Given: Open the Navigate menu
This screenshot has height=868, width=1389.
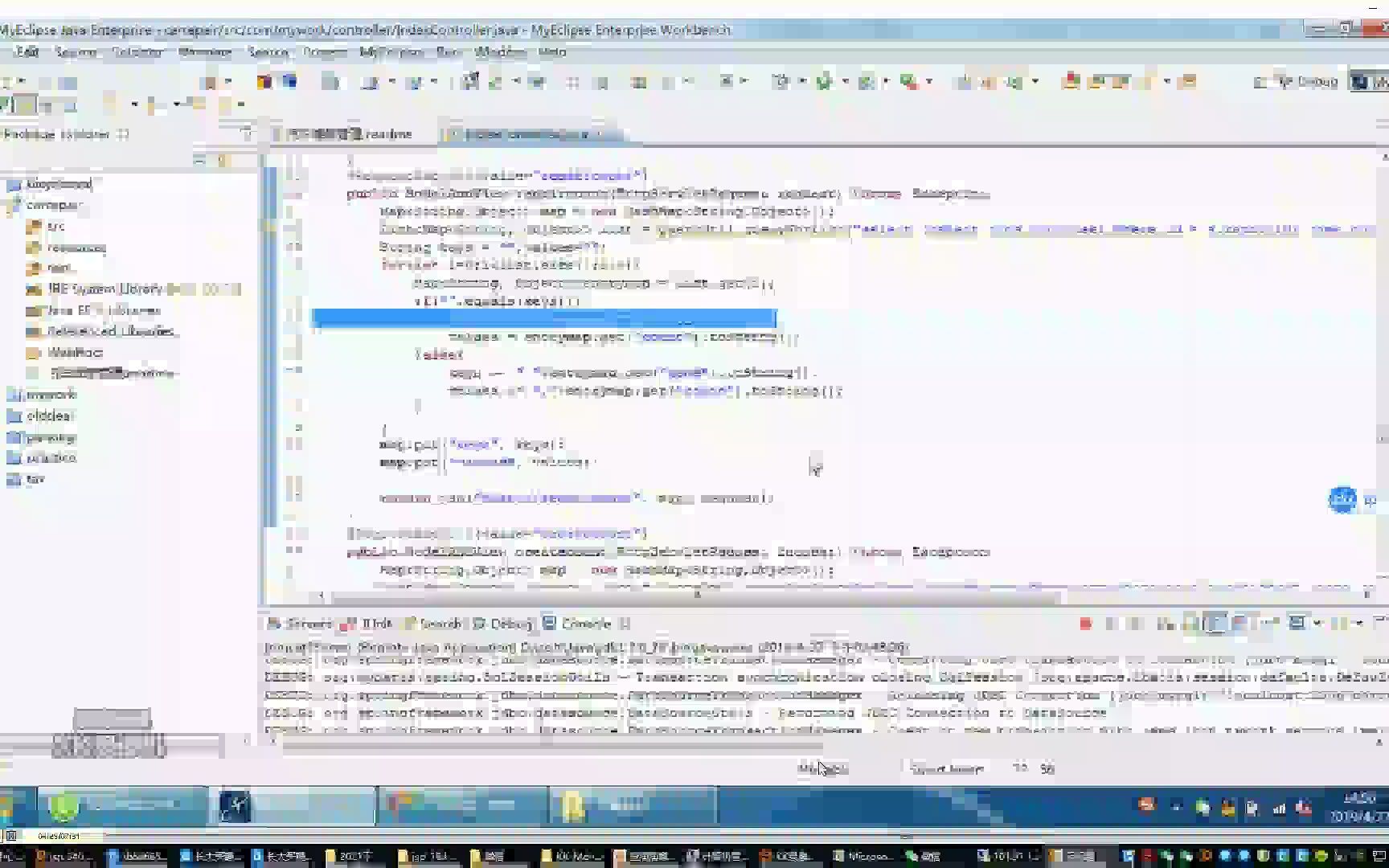Looking at the screenshot, I should coord(205,51).
